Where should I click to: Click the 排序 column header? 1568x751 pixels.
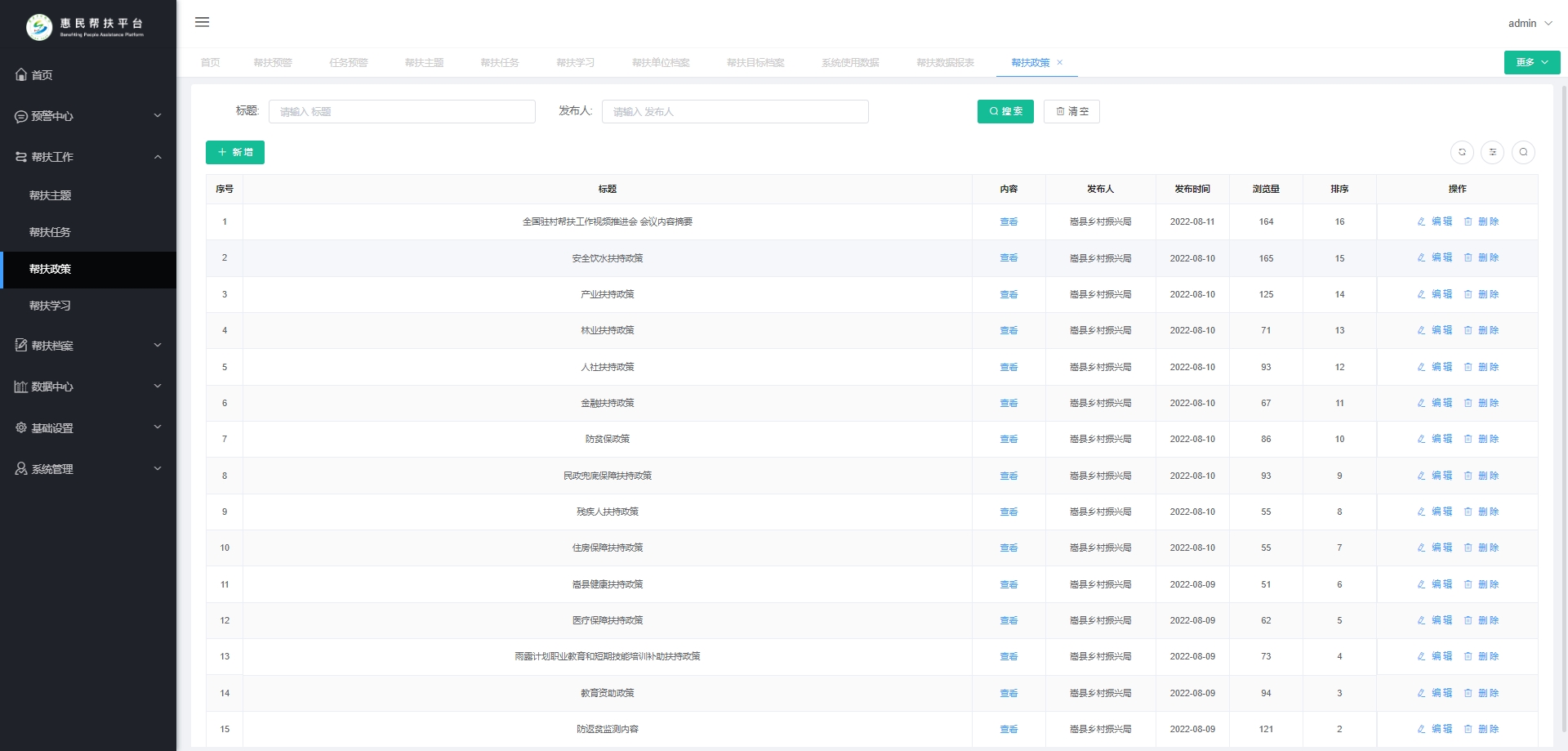point(1339,189)
